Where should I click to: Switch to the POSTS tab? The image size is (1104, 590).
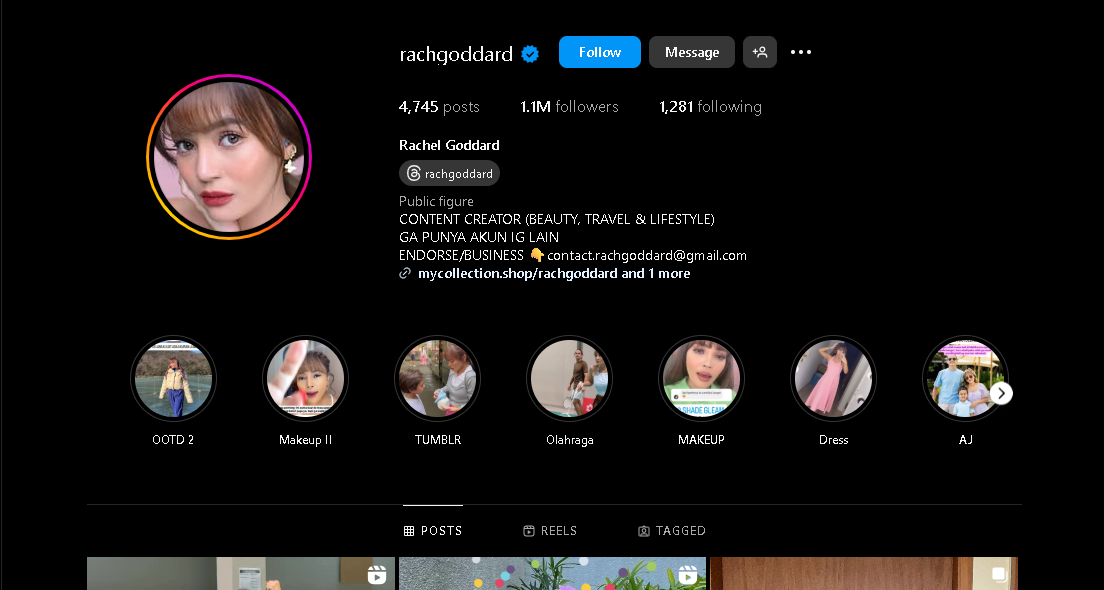pyautogui.click(x=433, y=531)
